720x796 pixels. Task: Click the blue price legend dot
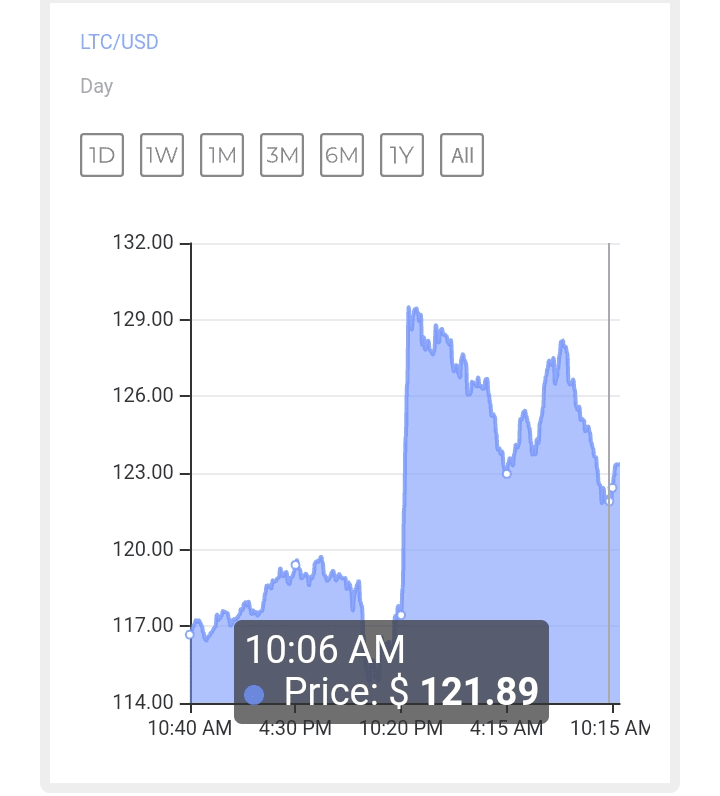pyautogui.click(x=254, y=694)
